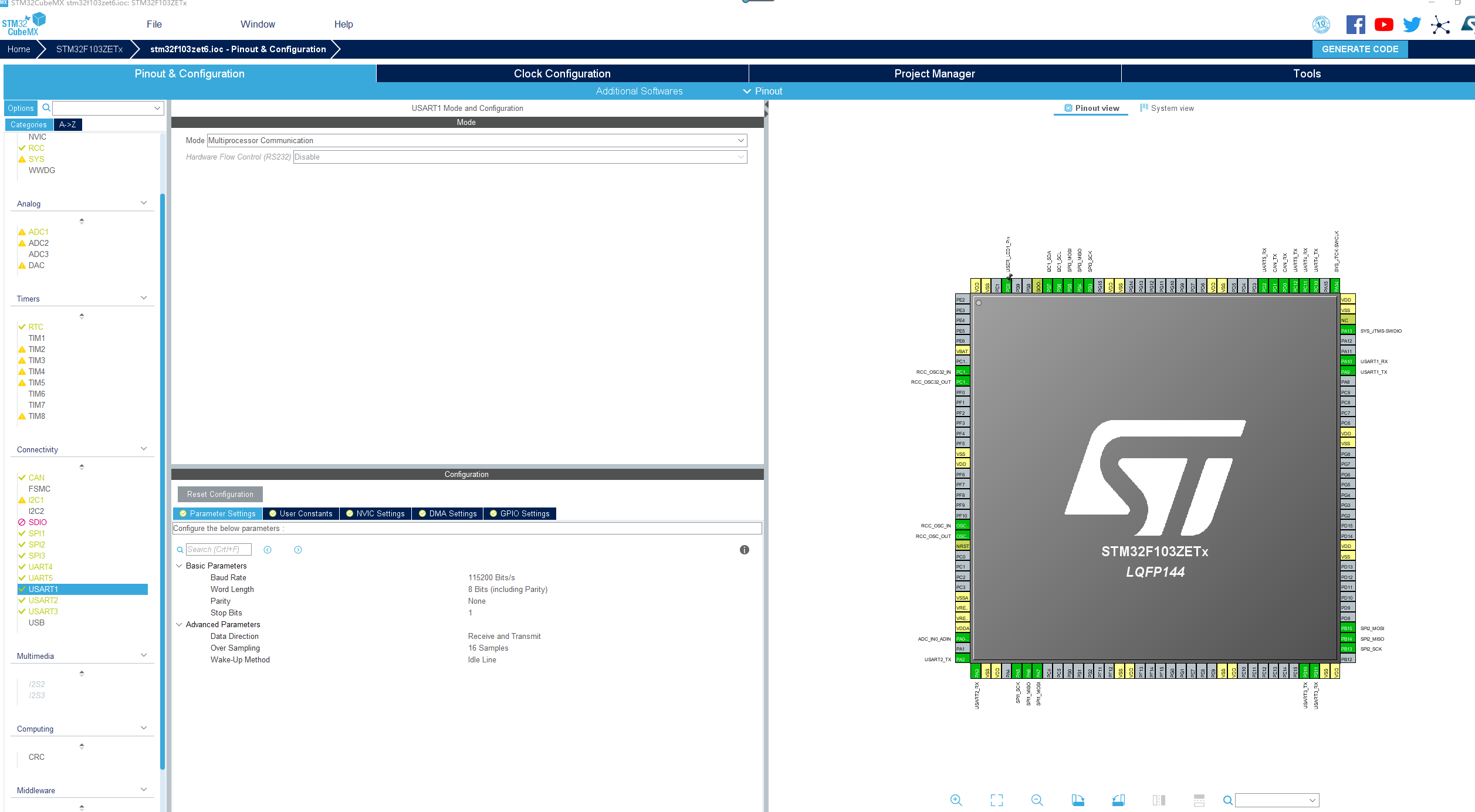Screen dimensions: 1475x812
Task: Open the YouTube channel icon
Action: point(1383,25)
